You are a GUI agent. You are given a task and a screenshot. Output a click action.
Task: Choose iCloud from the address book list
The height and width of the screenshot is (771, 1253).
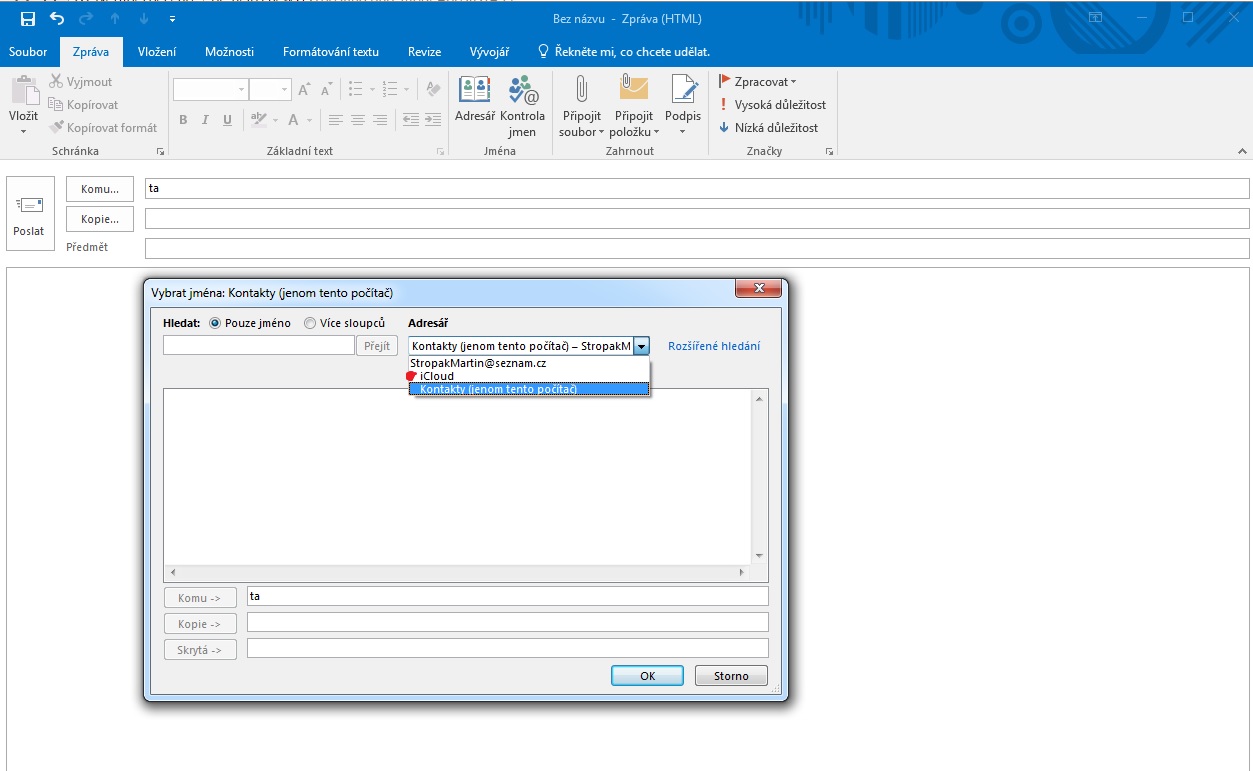coord(437,376)
